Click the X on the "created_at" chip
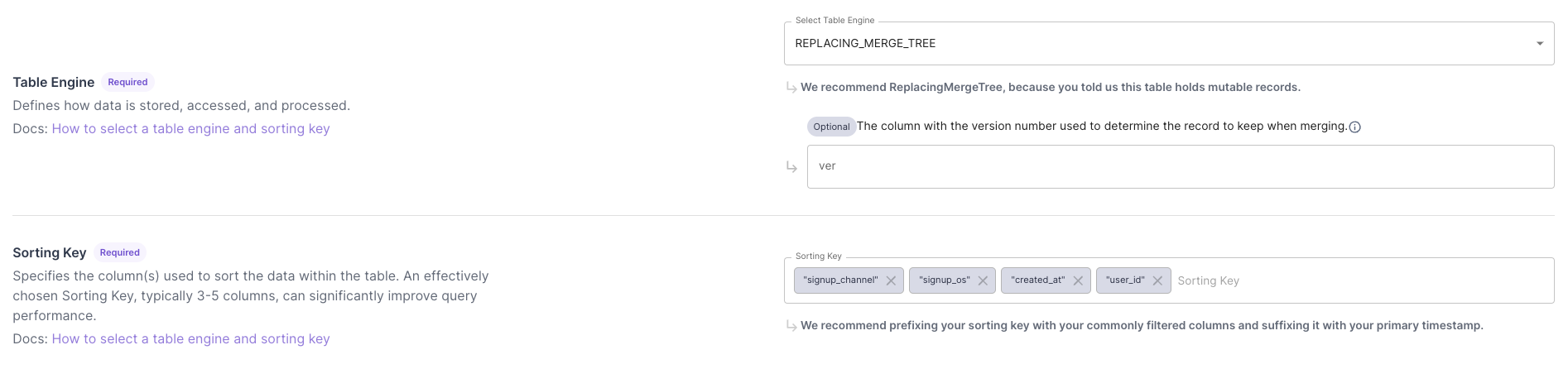The height and width of the screenshot is (369, 1568). point(1078,280)
